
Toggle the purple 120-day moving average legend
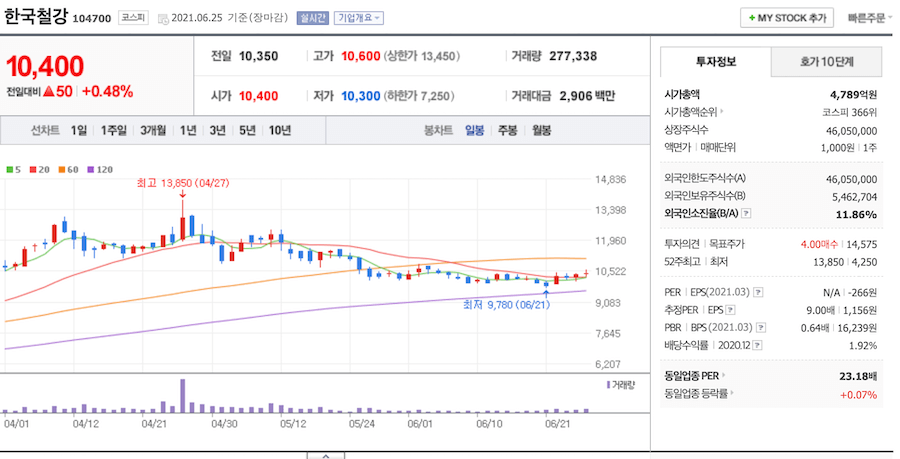[x=100, y=170]
